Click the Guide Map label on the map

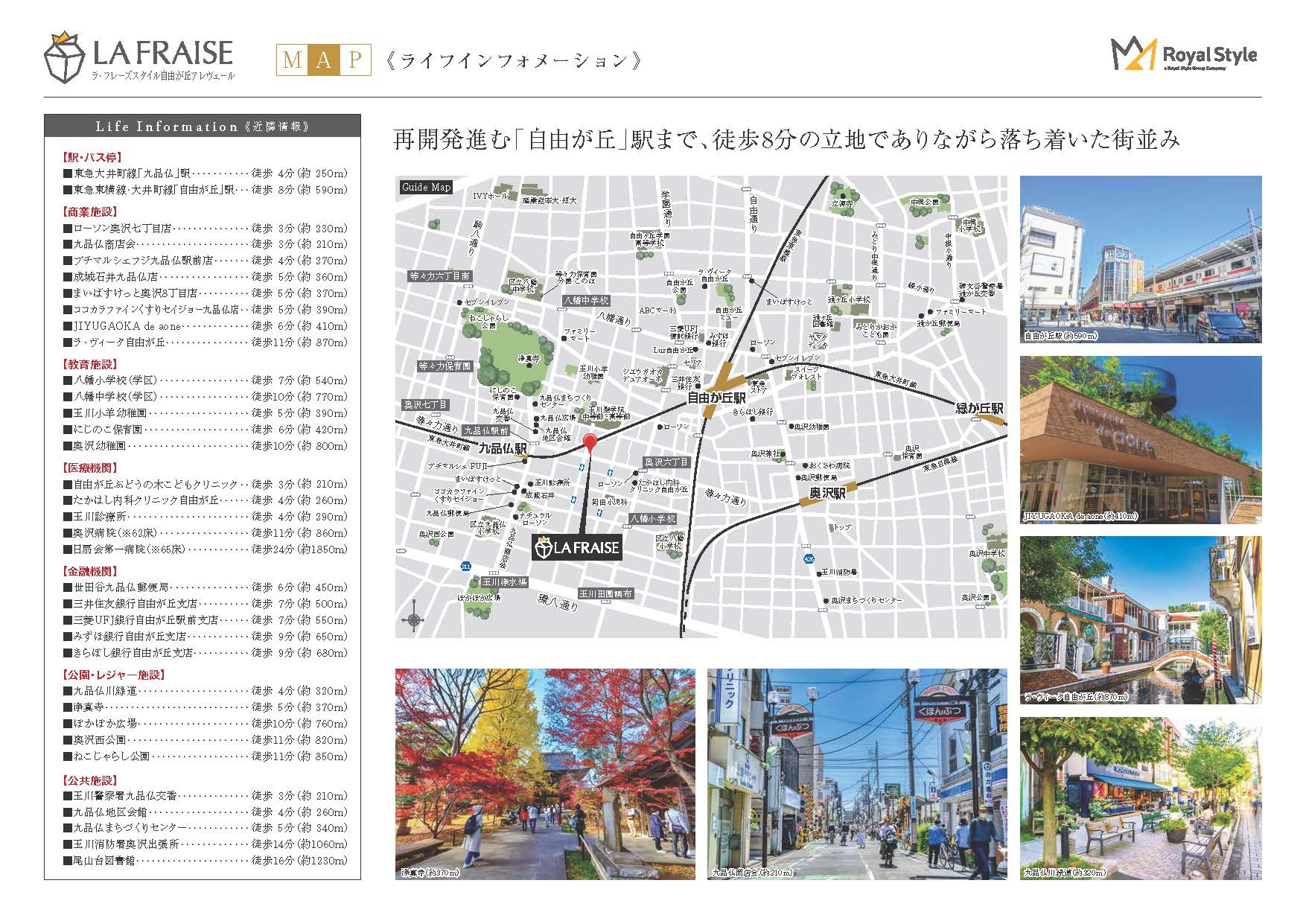425,187
